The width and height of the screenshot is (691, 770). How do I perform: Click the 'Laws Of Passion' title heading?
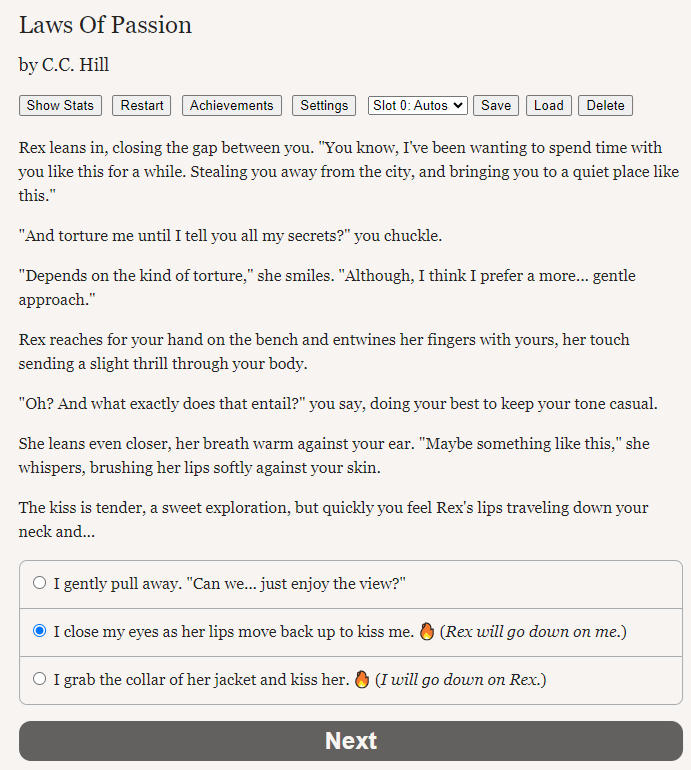click(x=105, y=25)
